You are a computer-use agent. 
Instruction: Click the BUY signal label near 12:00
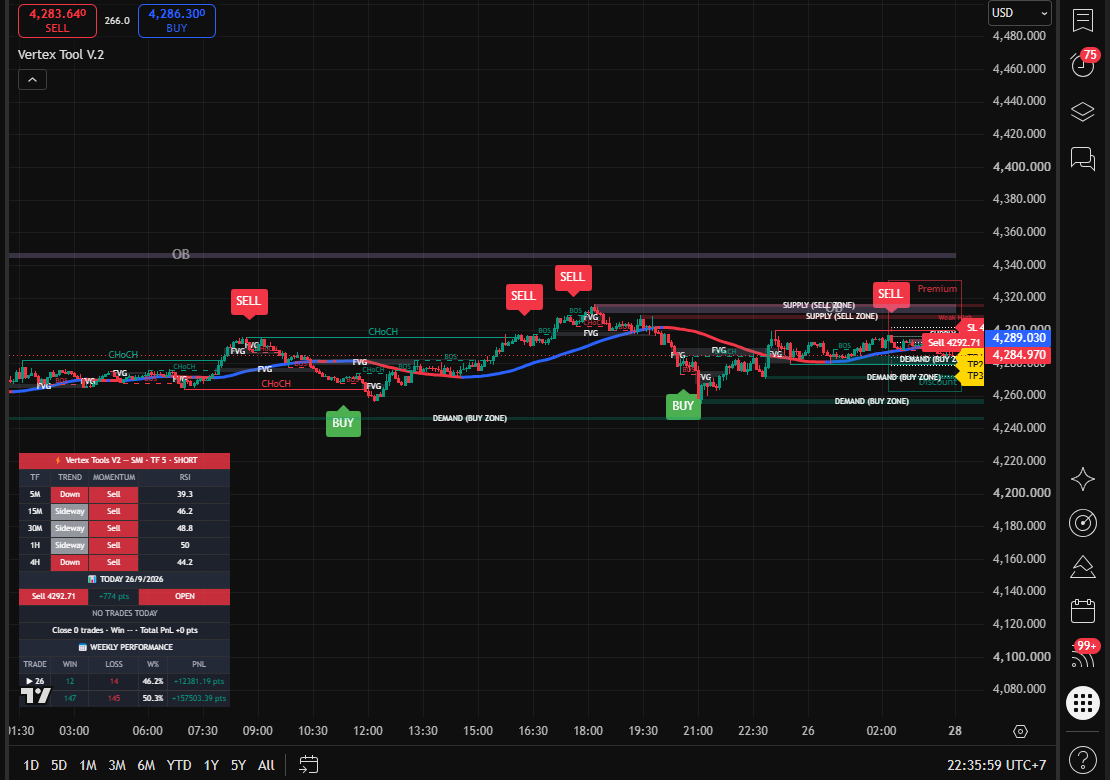[x=343, y=423]
